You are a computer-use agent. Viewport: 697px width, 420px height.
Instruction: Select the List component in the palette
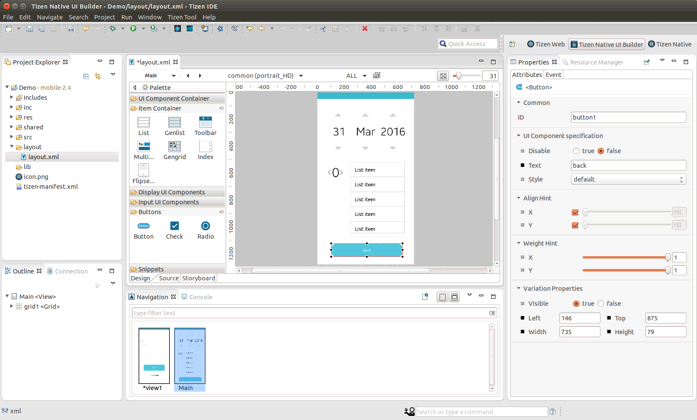click(x=143, y=124)
